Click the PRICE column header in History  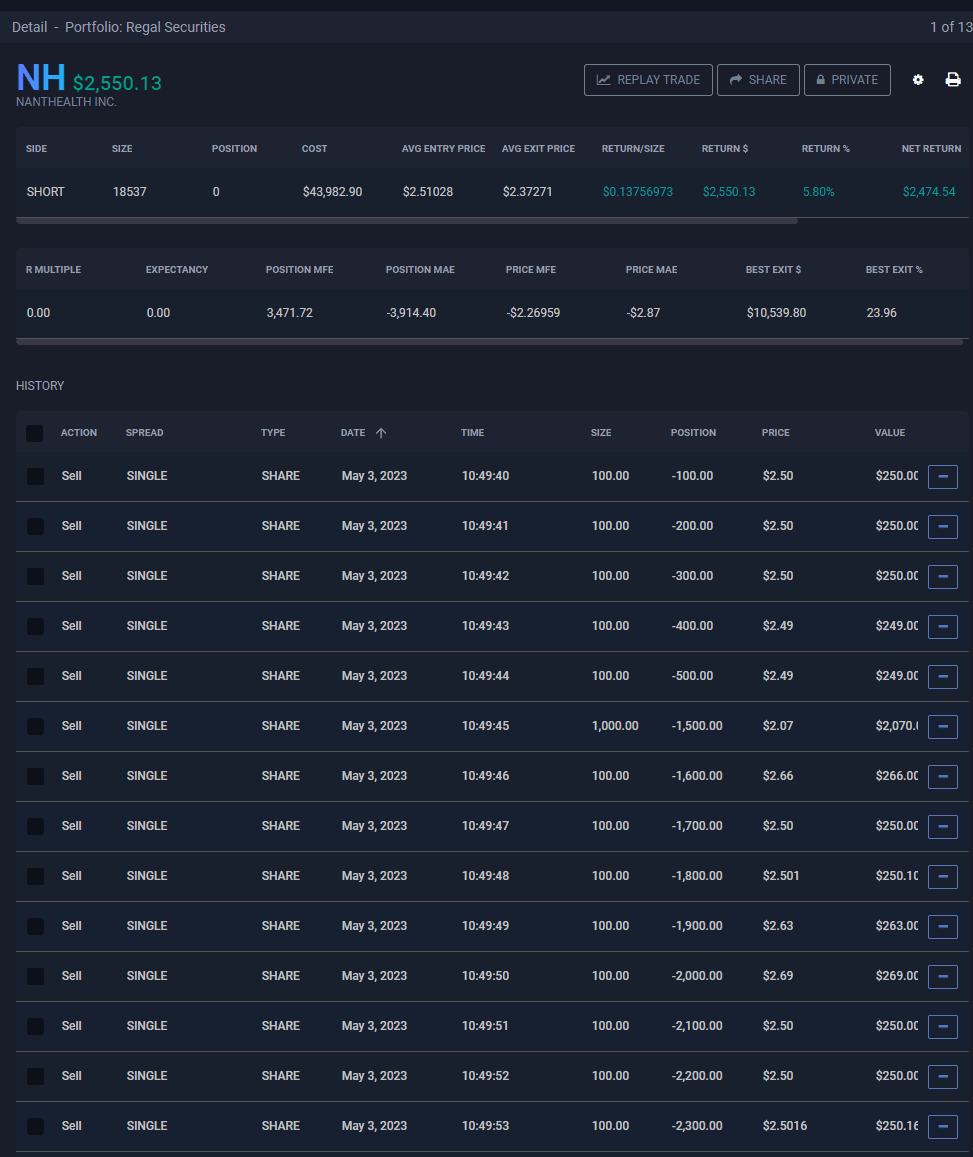point(775,433)
